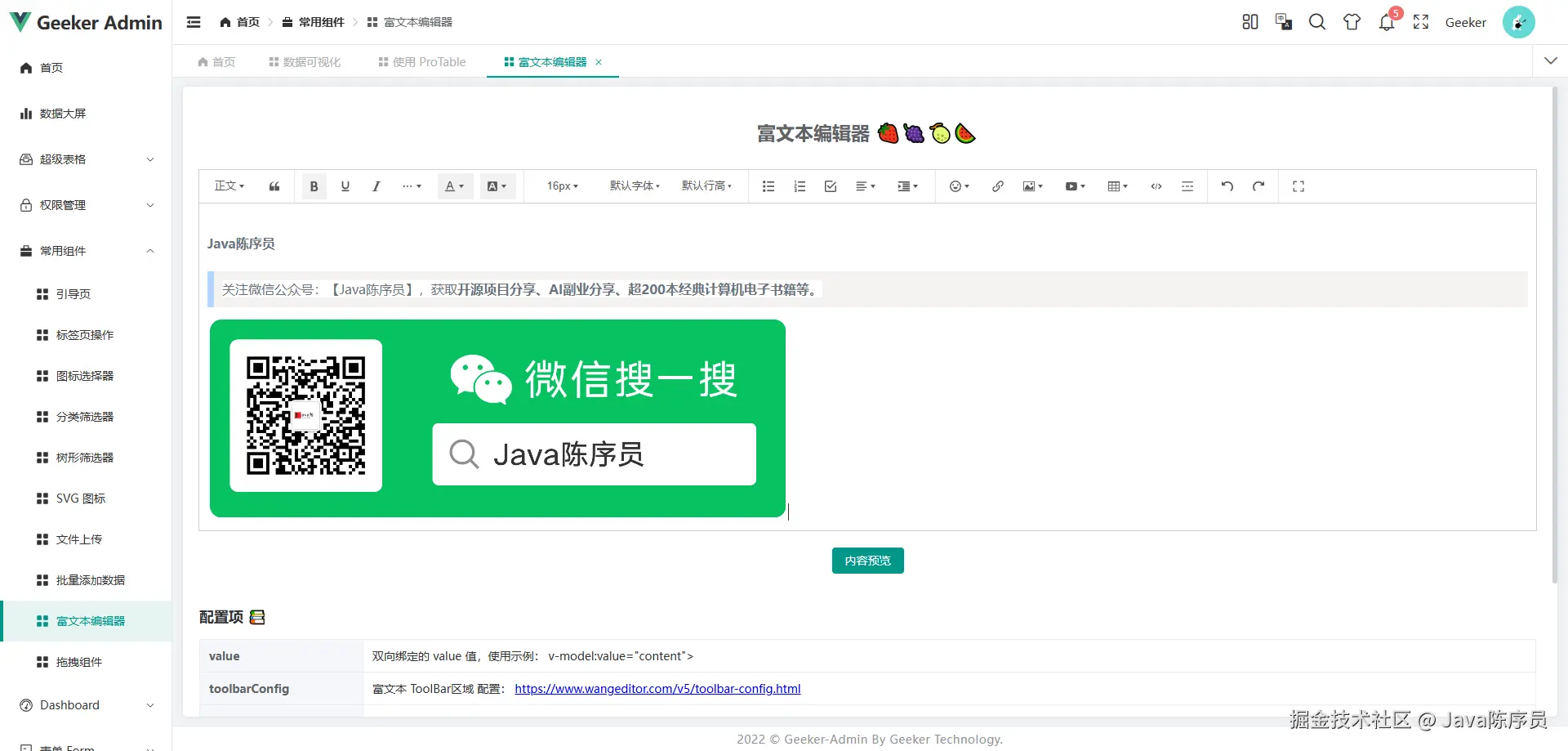Image resolution: width=1568 pixels, height=751 pixels.
Task: Open the 正文 heading style dropdown
Action: (229, 186)
